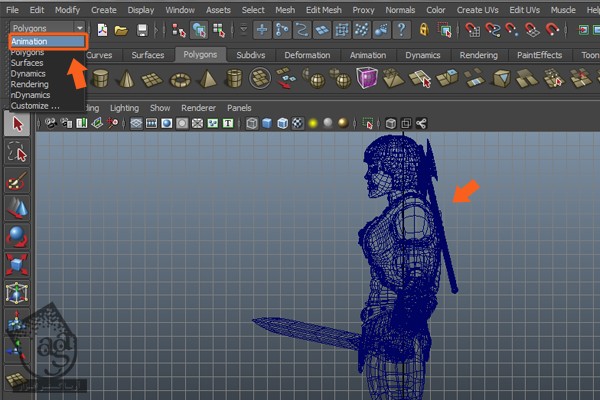Toggle the curves selection mask icon
The height and width of the screenshot is (400, 600).
[302, 30]
